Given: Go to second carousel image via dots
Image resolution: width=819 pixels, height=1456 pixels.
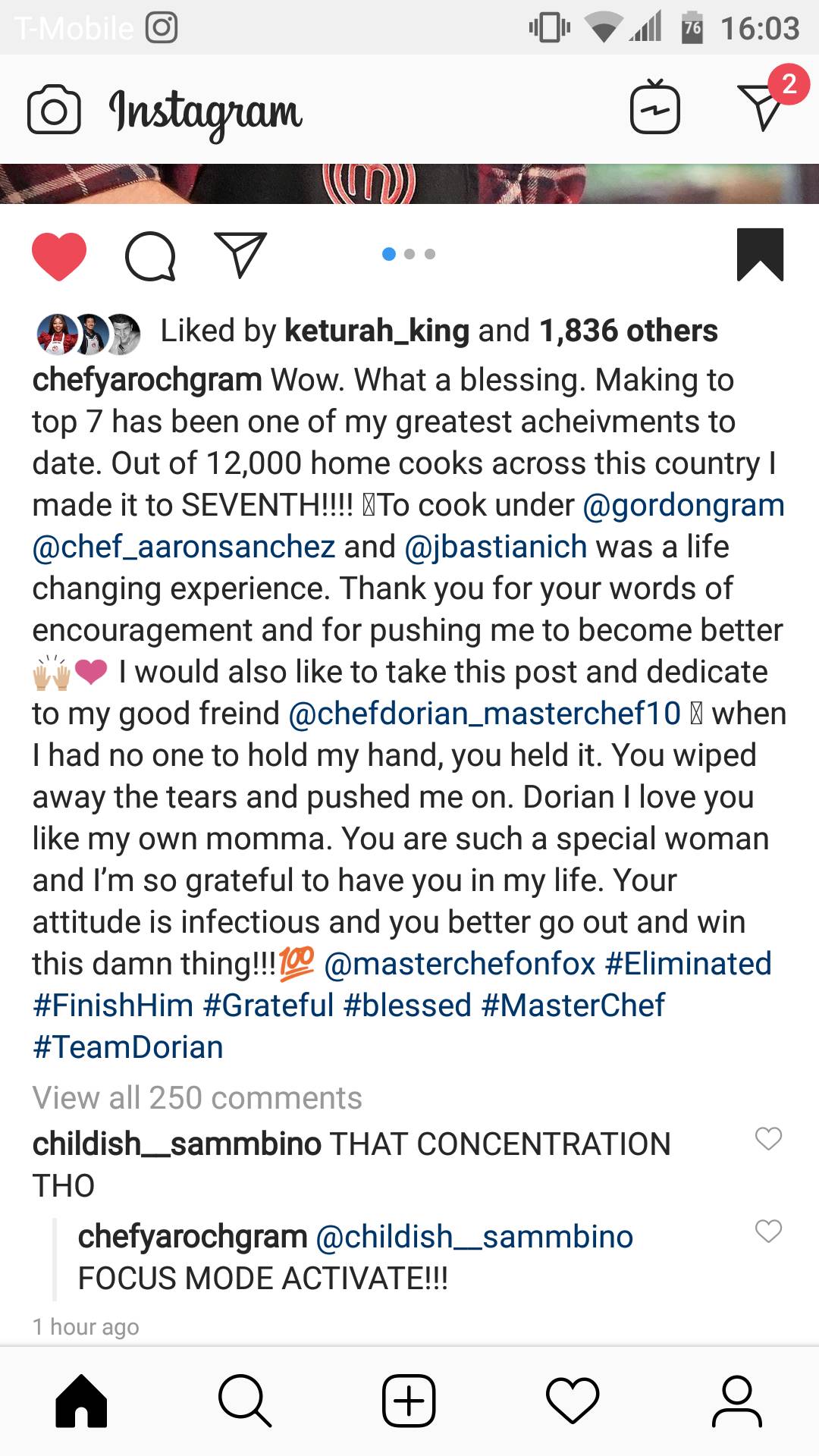Looking at the screenshot, I should point(409,255).
